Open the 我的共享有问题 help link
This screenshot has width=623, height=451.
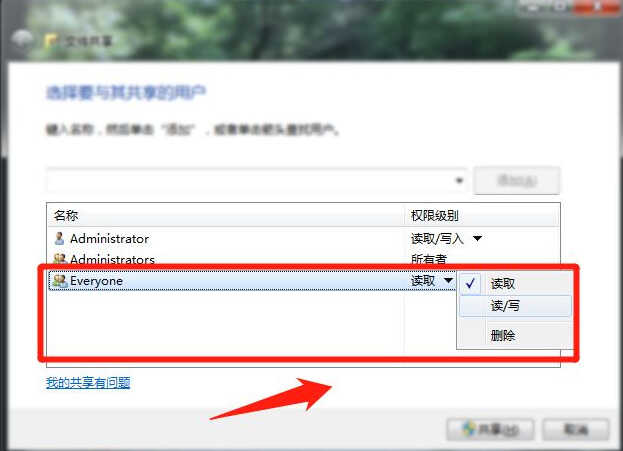[88, 383]
